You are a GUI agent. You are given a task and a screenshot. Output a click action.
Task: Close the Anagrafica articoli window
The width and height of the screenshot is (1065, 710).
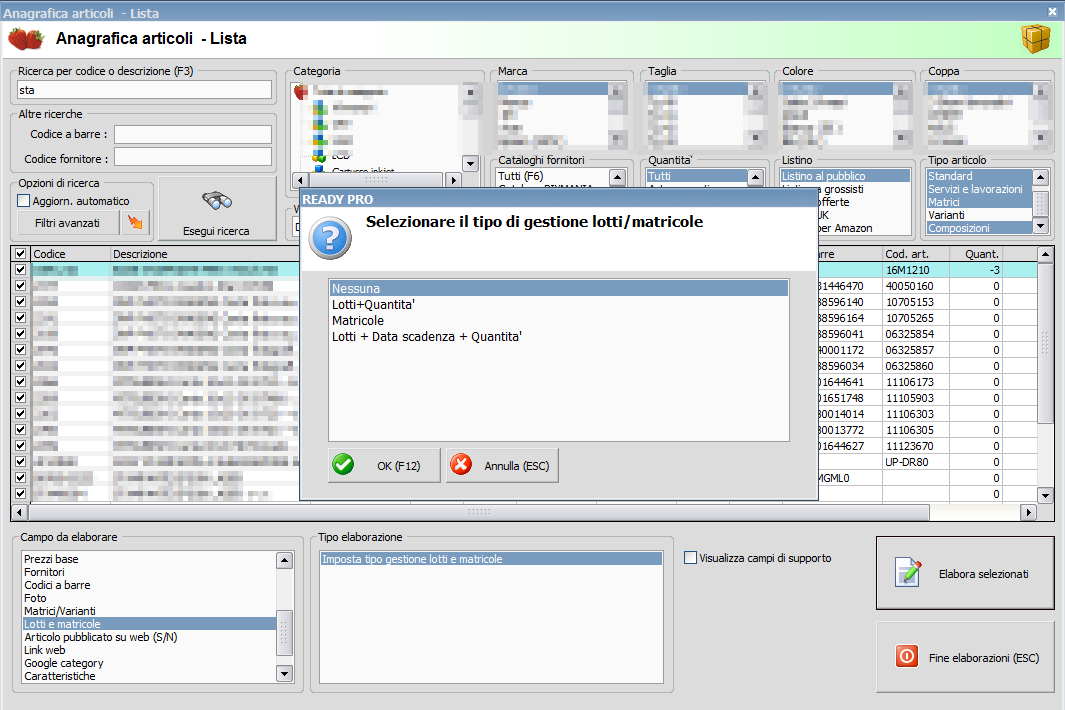[x=1052, y=12]
